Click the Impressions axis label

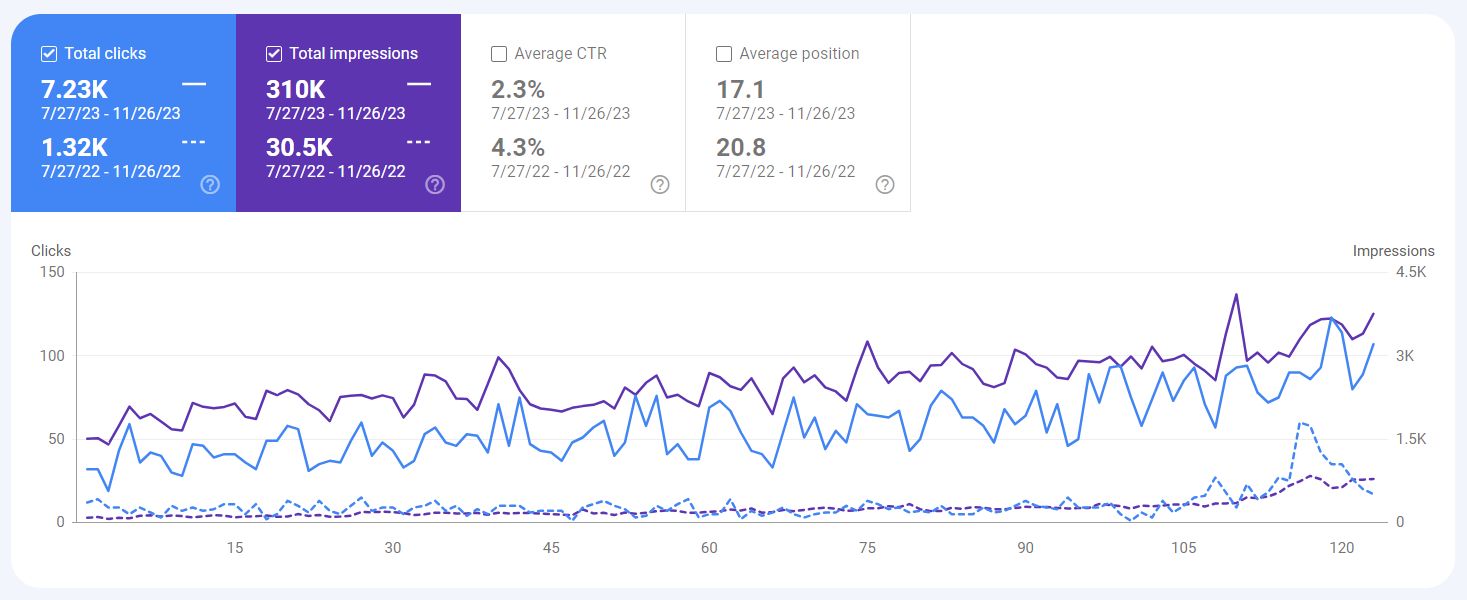coord(1393,251)
